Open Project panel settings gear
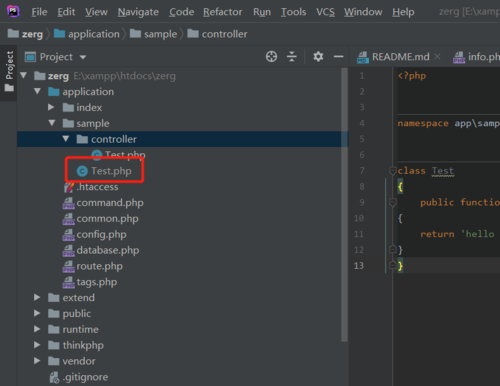500x386 pixels. tap(318, 57)
